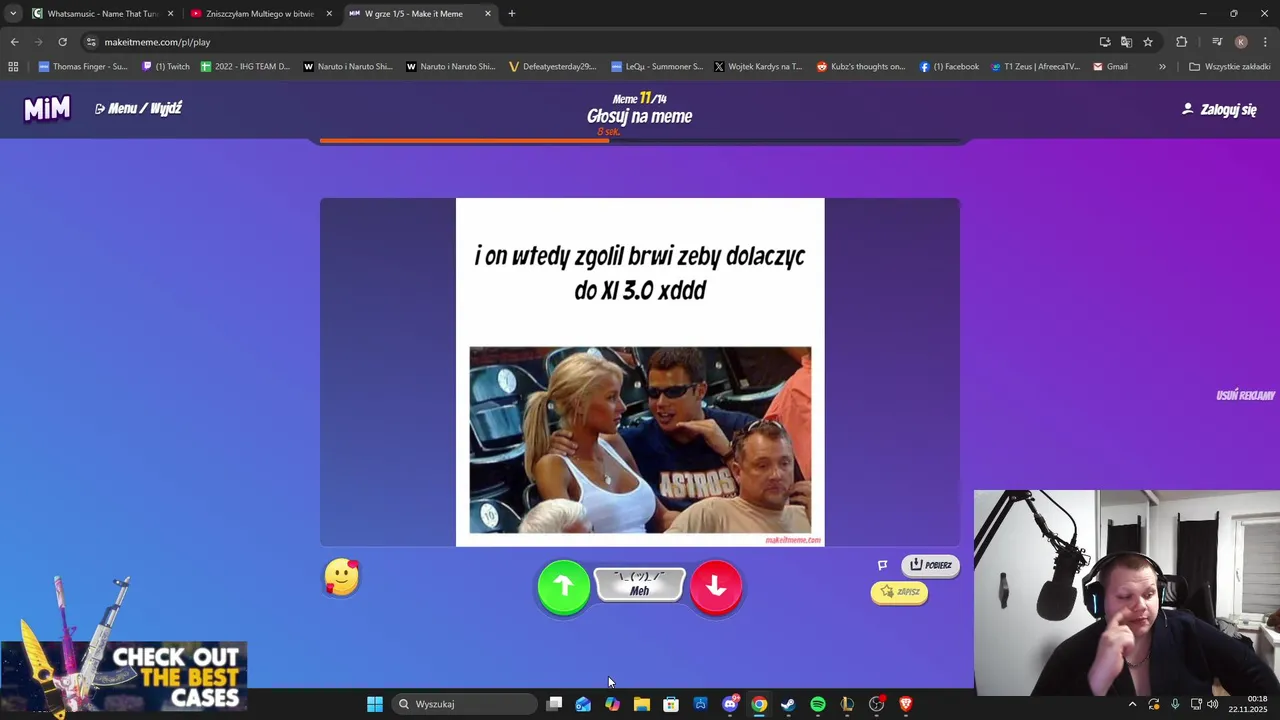This screenshot has width=1280, height=720.
Task: Open Brave browser from taskbar
Action: [x=906, y=704]
